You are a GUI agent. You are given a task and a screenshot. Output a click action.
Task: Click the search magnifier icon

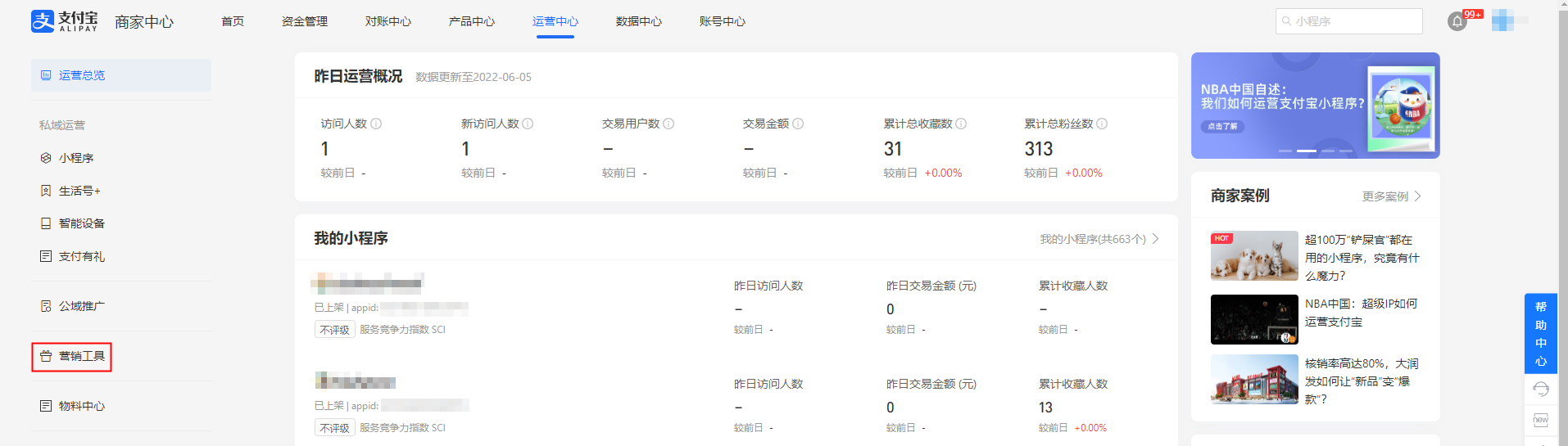tap(1287, 21)
